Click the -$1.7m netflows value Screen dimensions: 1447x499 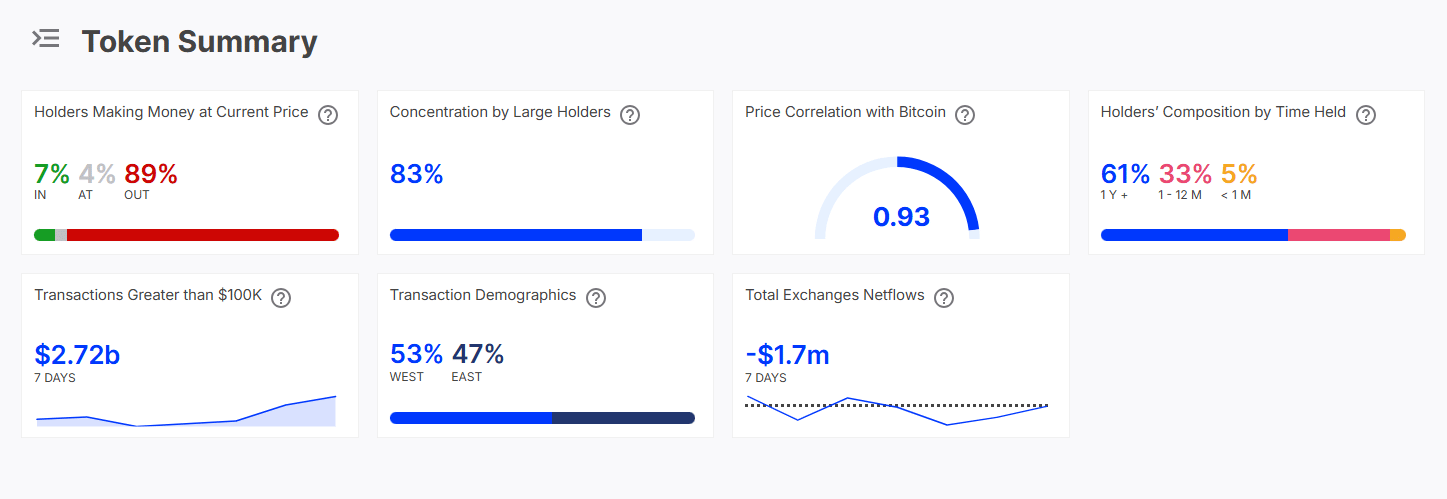[x=787, y=355]
